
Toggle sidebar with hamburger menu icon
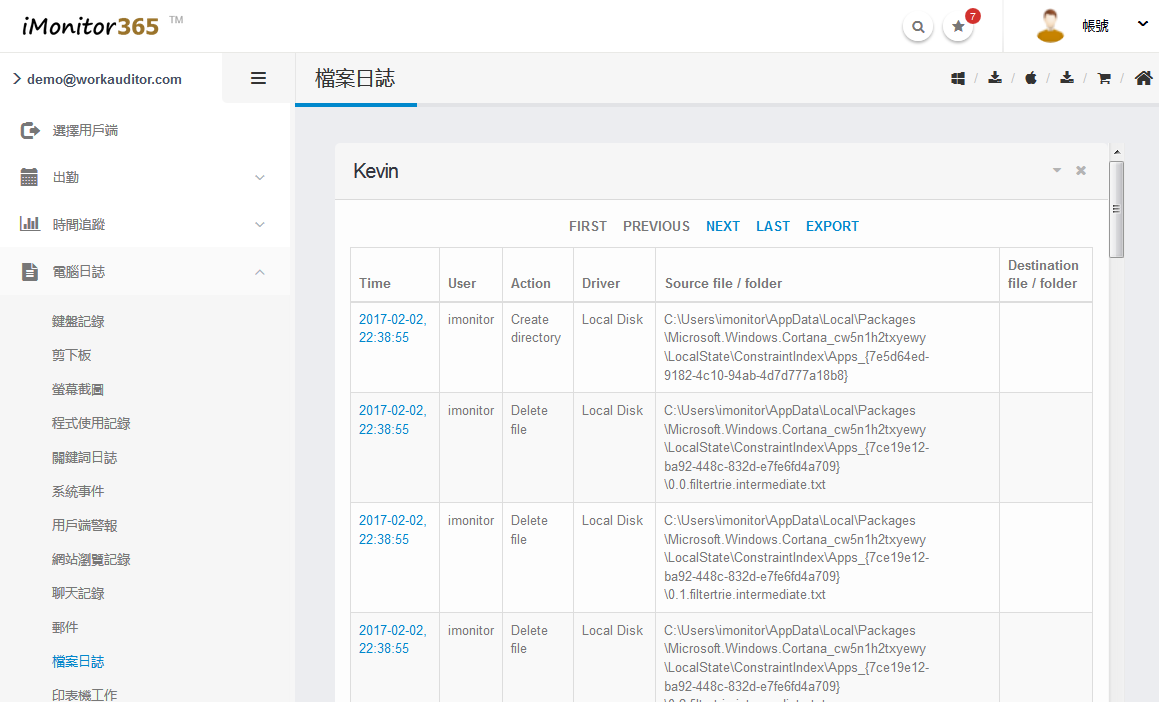258,78
